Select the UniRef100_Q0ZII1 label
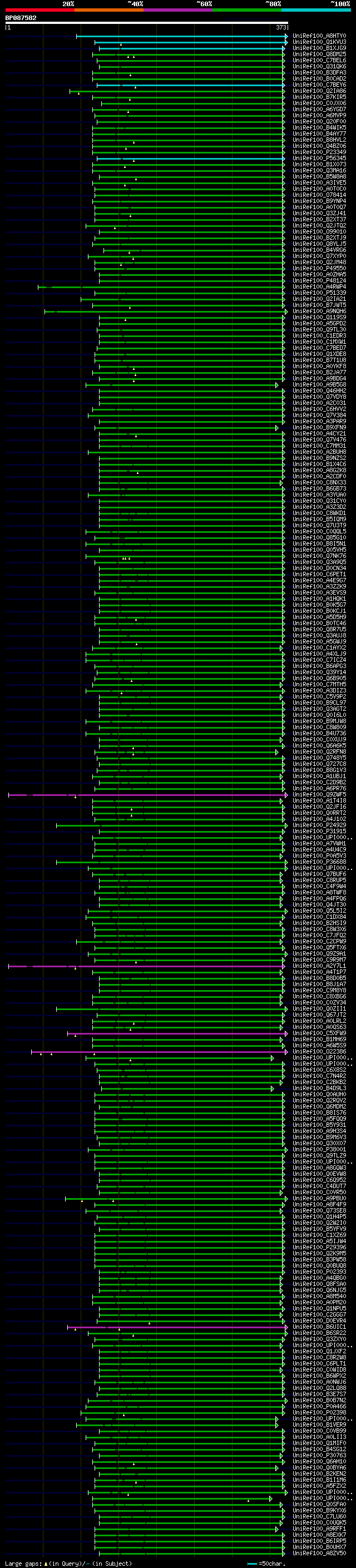The image size is (356, 1568). [319, 1009]
